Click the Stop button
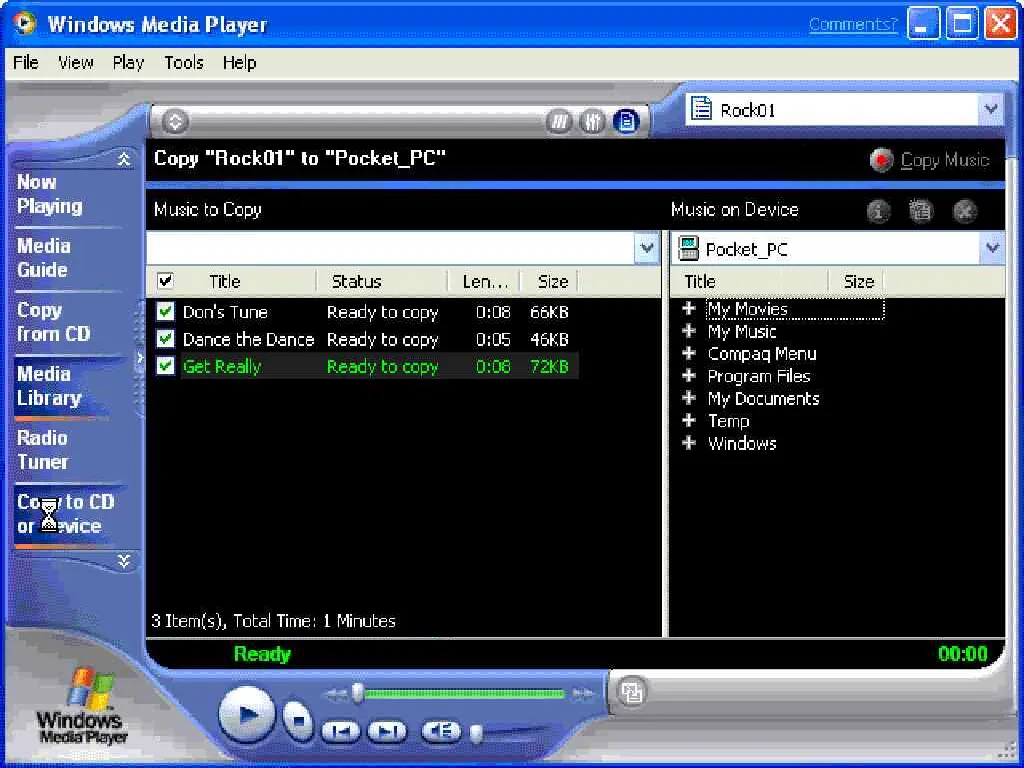Viewport: 1024px width, 768px height. (298, 720)
